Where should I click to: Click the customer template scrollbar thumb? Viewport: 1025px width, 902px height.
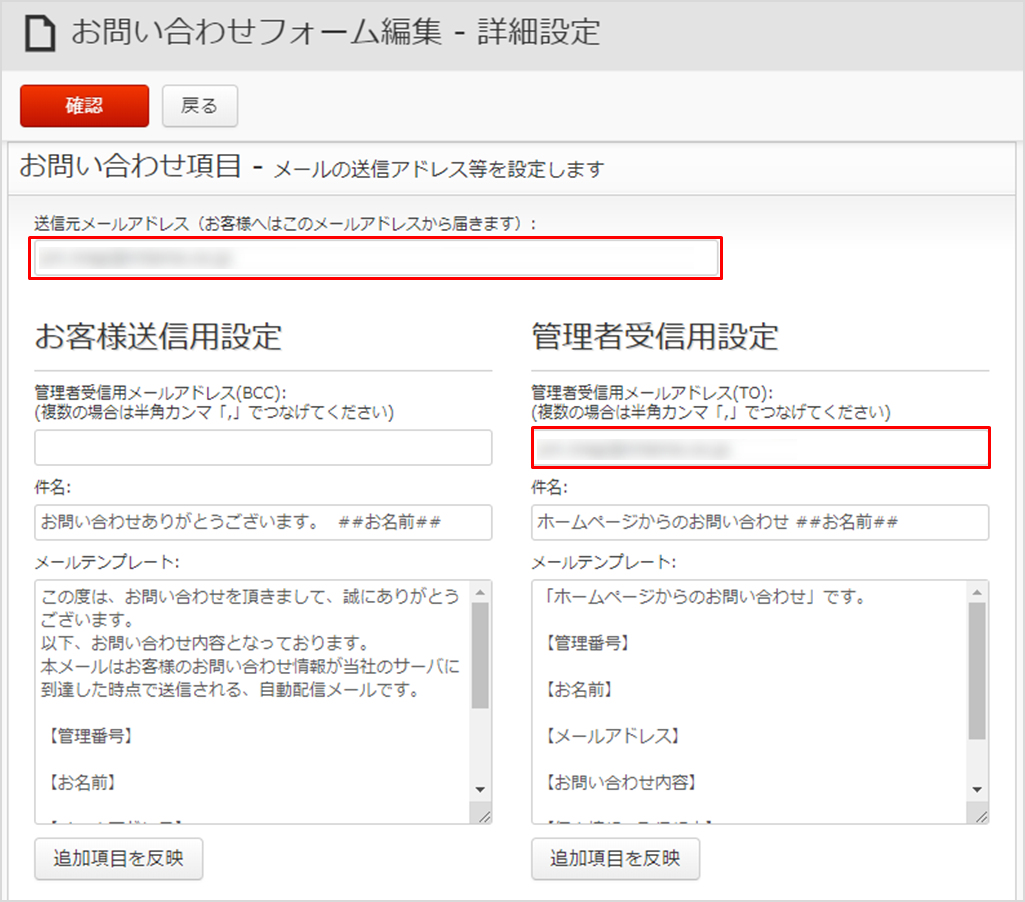click(480, 656)
